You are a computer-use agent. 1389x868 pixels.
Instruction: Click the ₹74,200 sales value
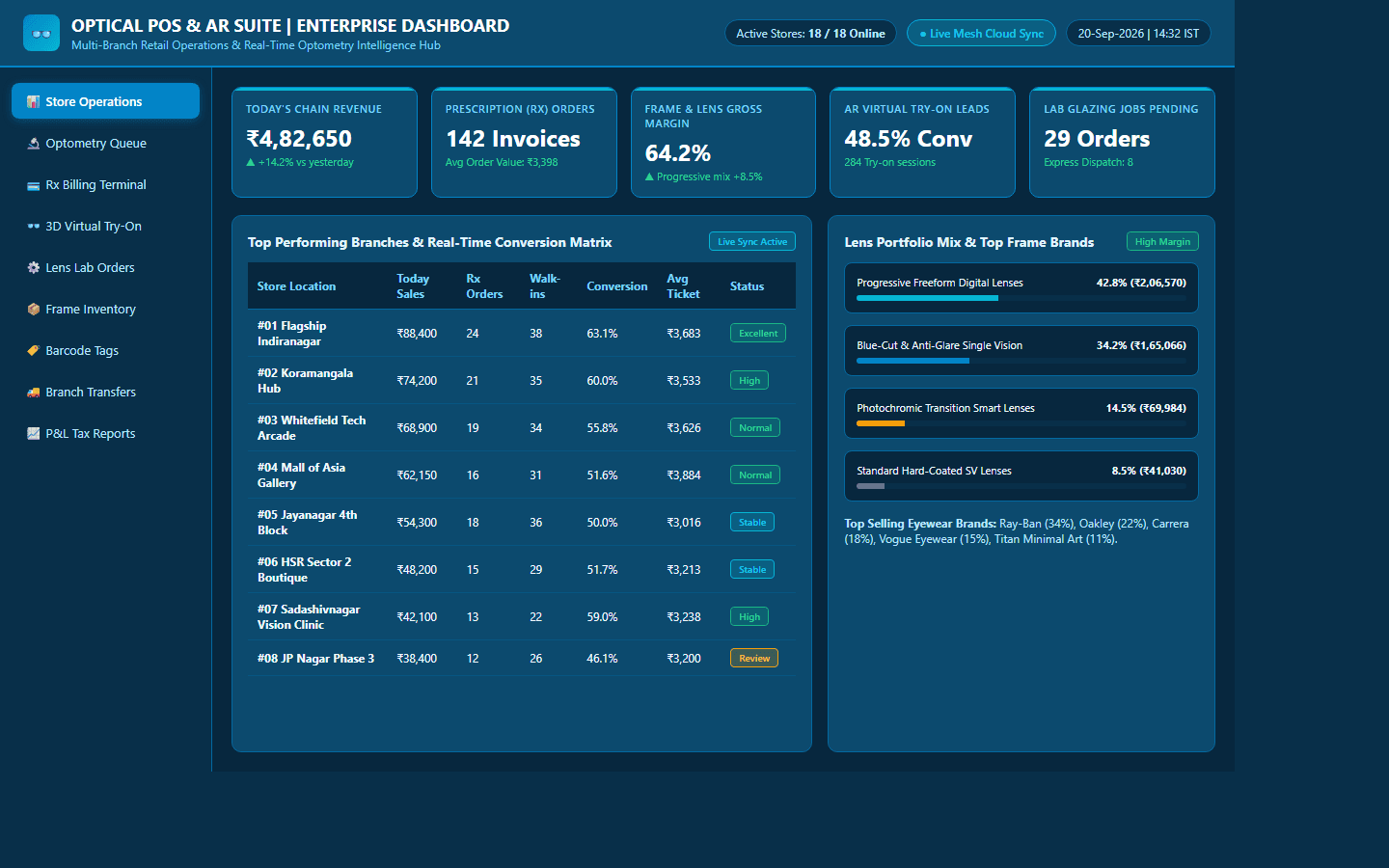click(417, 381)
